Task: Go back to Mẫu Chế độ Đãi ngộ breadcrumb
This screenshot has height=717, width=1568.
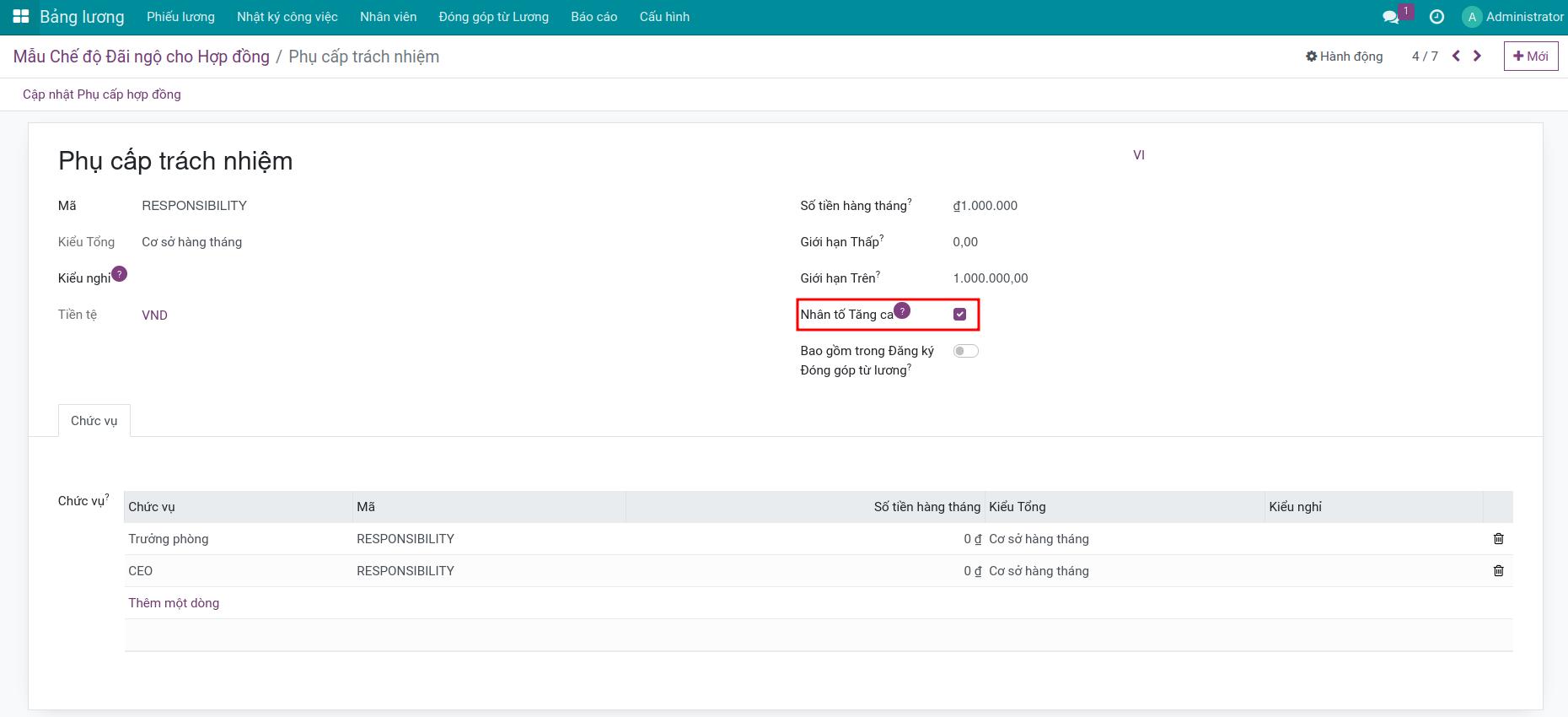Action: 142,57
